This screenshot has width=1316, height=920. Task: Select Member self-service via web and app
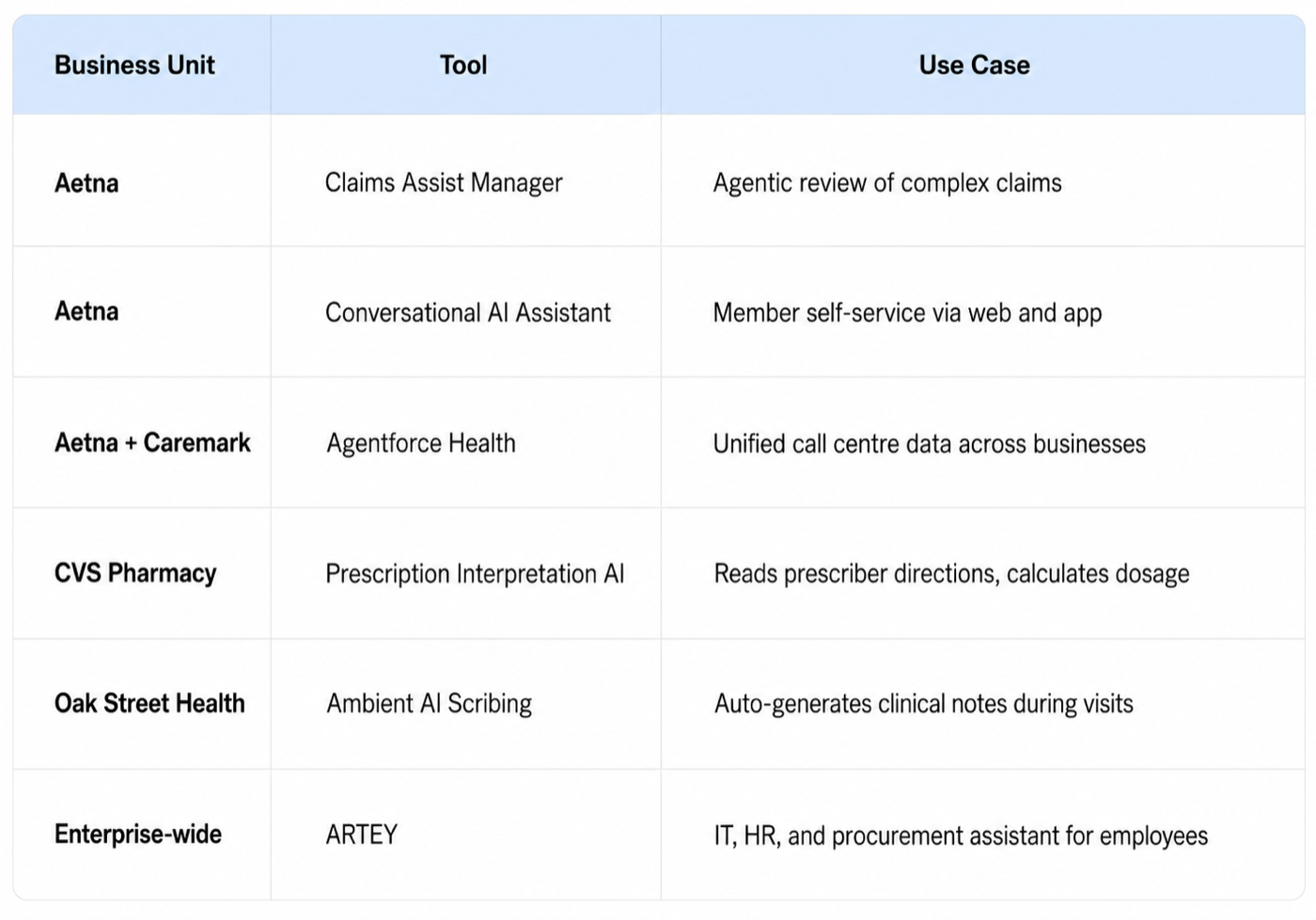pos(907,313)
